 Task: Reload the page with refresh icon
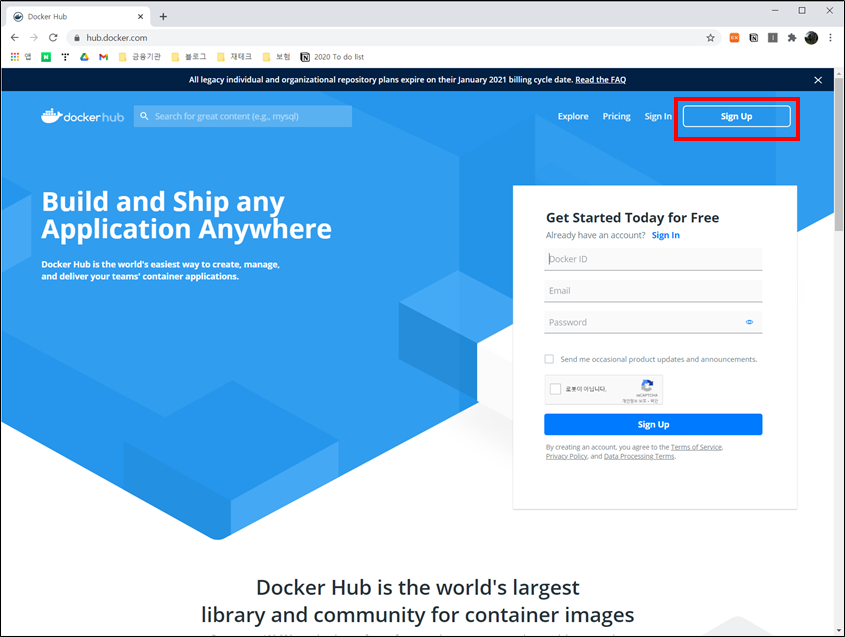(x=53, y=38)
